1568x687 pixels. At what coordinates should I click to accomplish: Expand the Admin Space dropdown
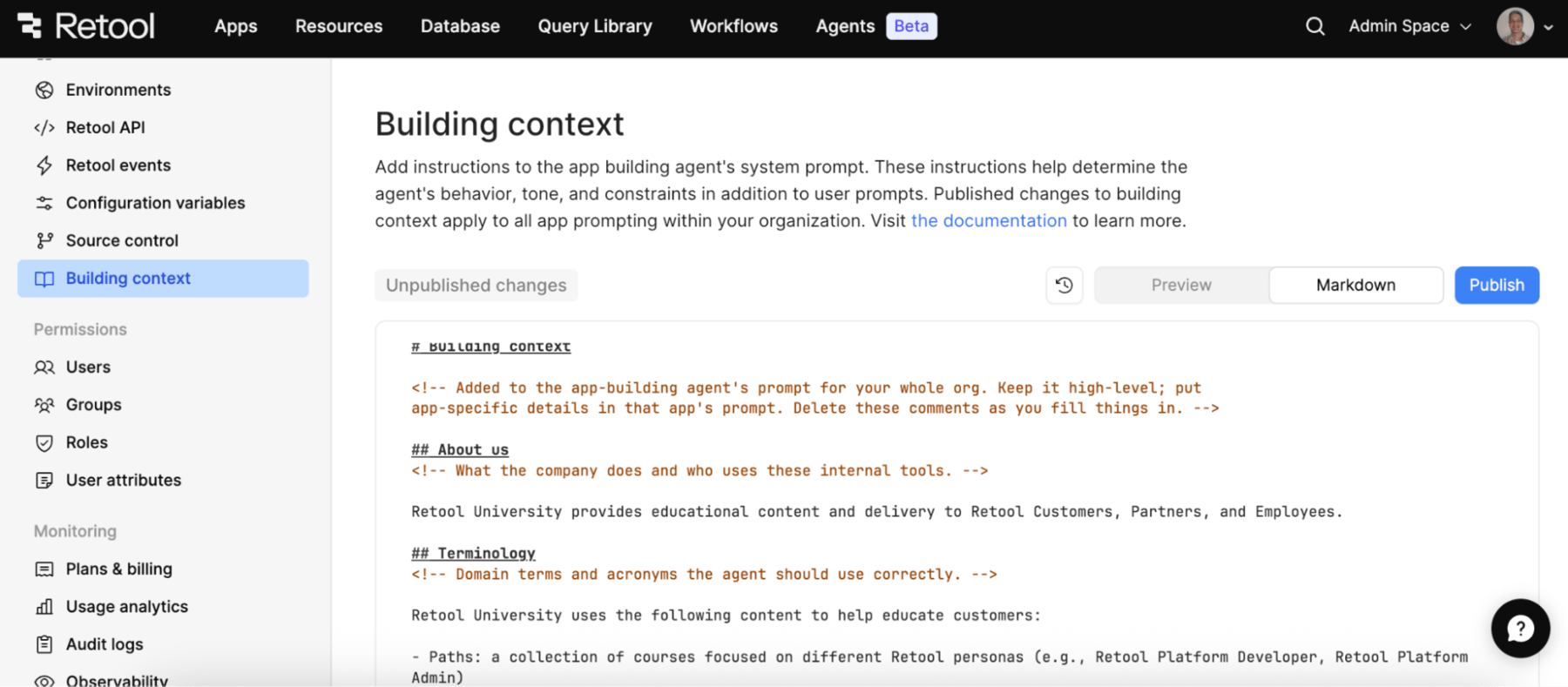tap(1410, 26)
